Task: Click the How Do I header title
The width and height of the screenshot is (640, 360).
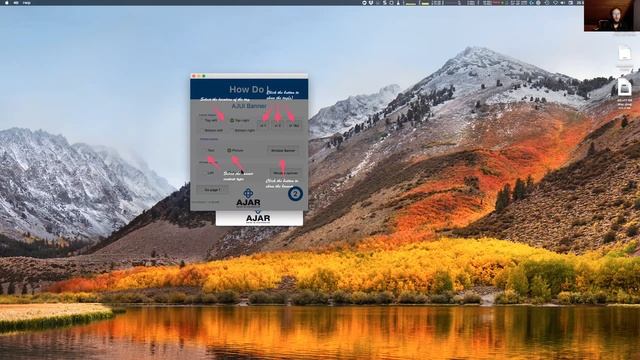Action: (249, 89)
